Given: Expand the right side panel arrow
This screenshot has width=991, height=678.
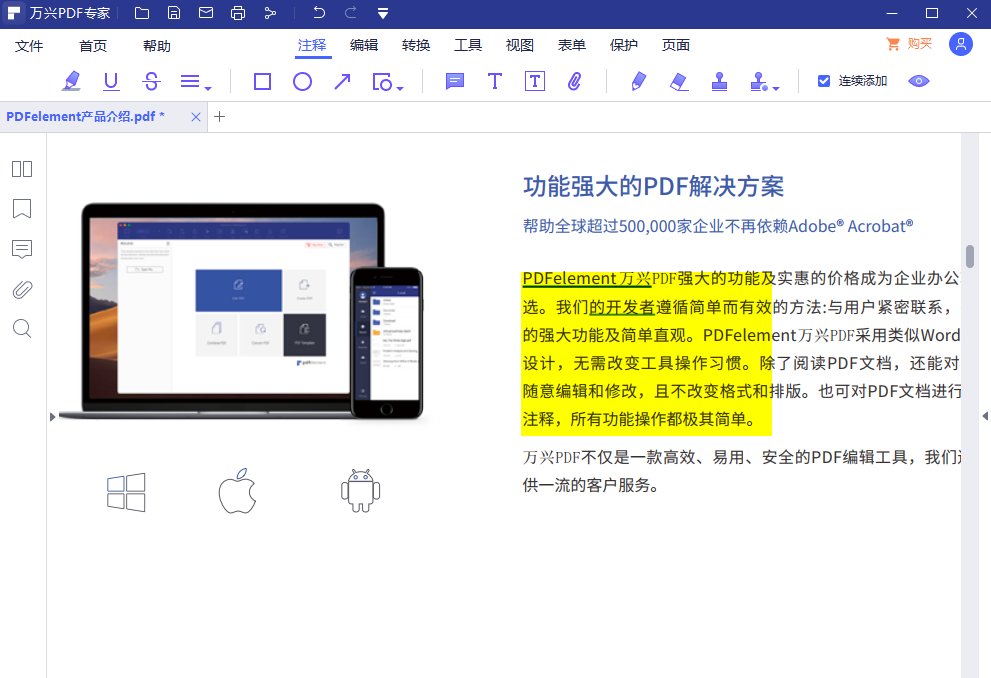Looking at the screenshot, I should (985, 416).
